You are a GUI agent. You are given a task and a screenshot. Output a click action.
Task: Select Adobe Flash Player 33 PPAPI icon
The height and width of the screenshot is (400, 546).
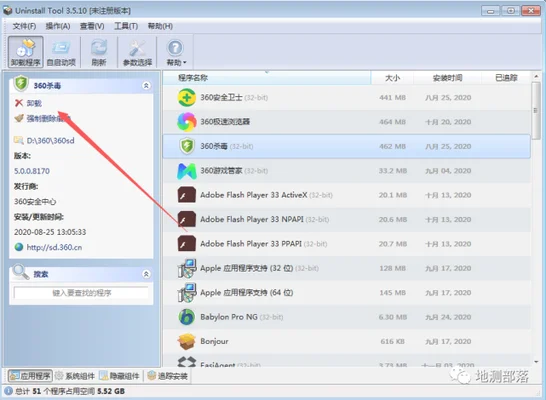tap(187, 244)
